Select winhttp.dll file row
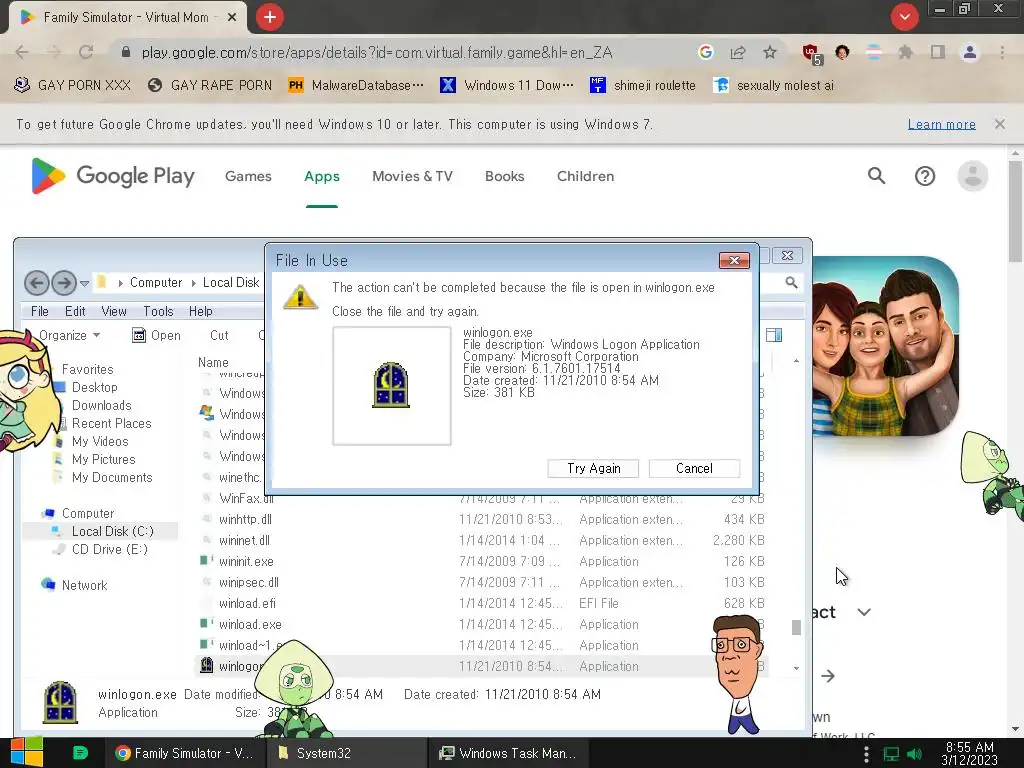This screenshot has width=1024, height=768. [x=482, y=519]
